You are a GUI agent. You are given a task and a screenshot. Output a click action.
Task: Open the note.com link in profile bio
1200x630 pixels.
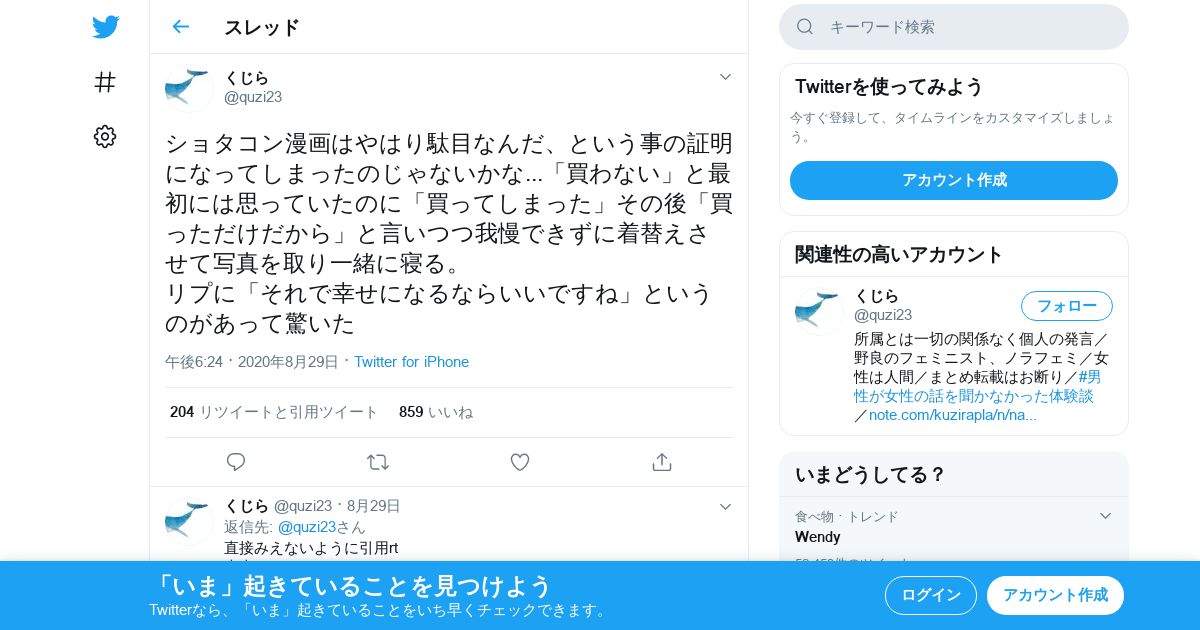[x=953, y=415]
